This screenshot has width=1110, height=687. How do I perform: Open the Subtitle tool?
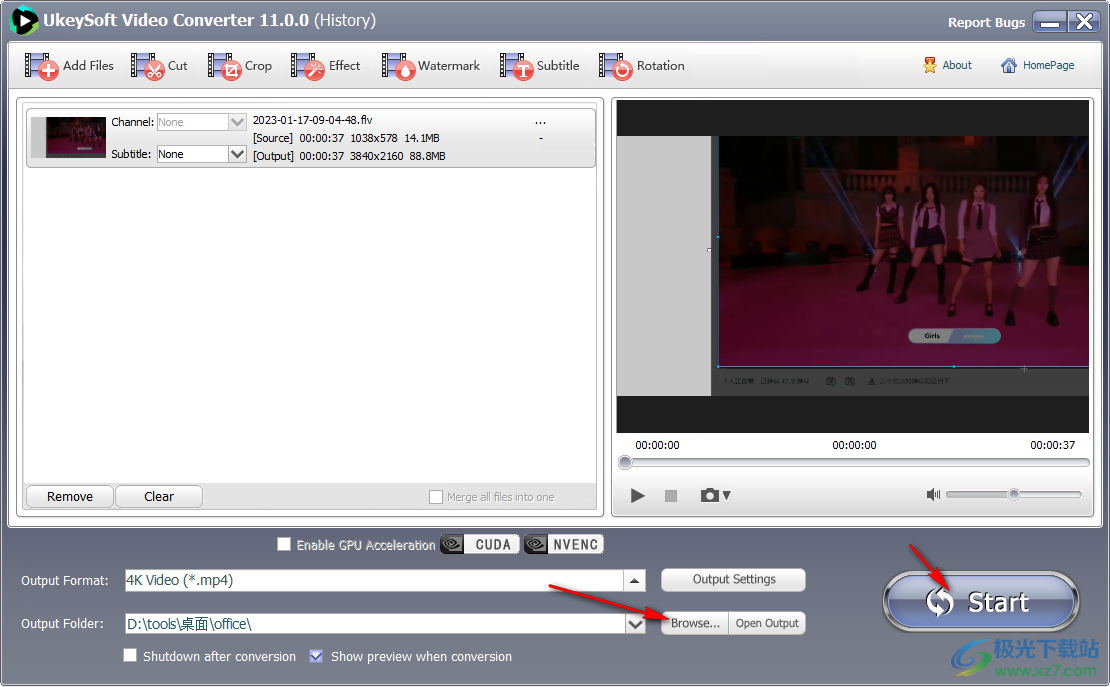click(539, 66)
